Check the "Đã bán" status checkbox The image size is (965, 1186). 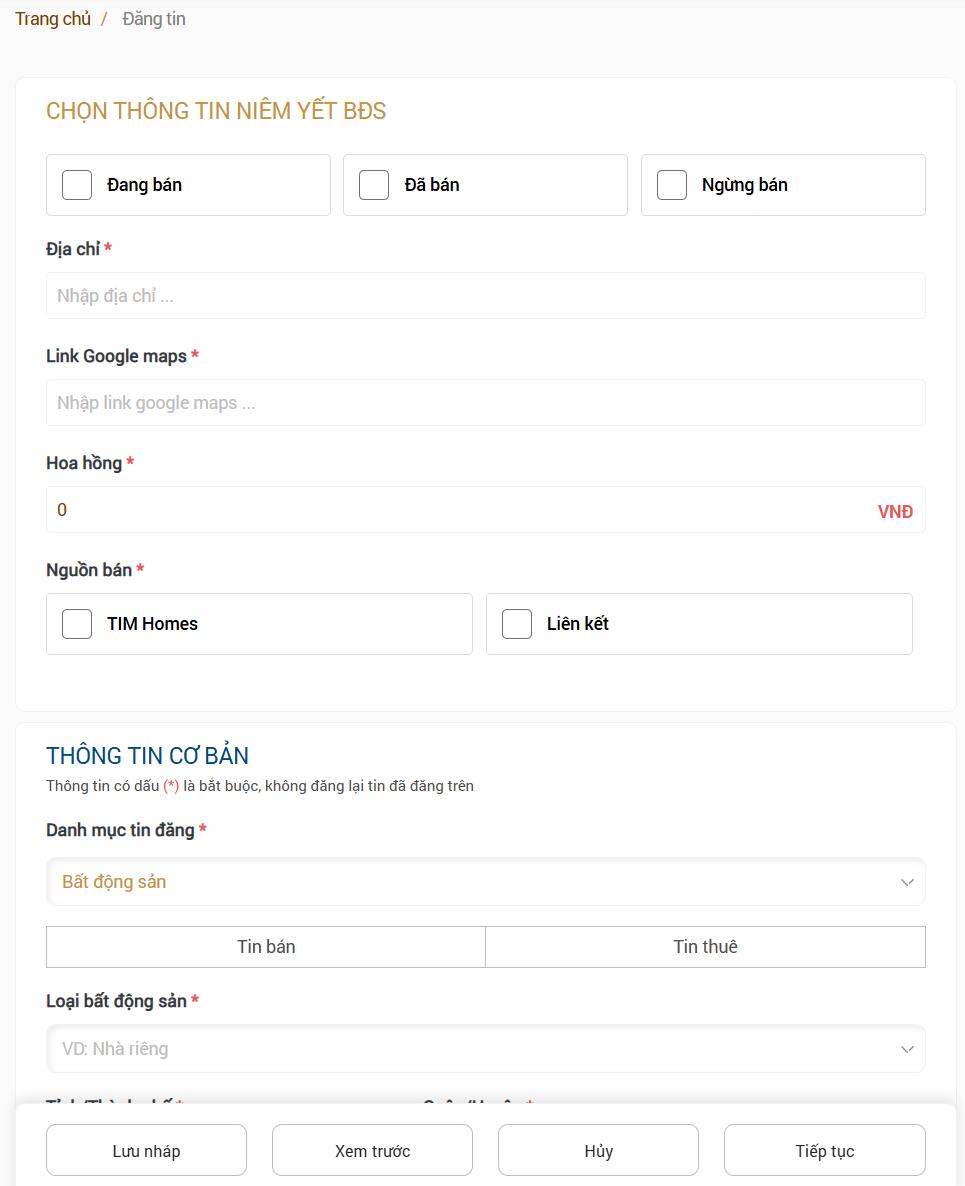[374, 184]
